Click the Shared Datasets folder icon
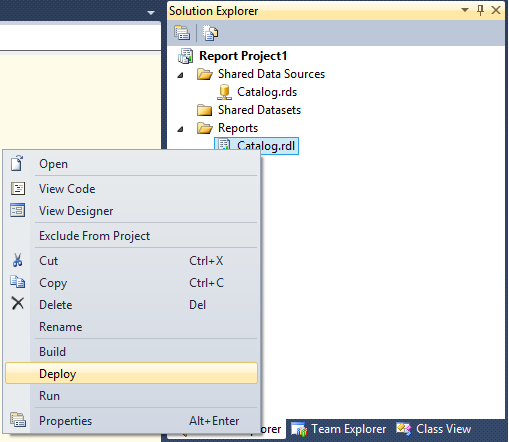This screenshot has width=509, height=442. pos(204,110)
